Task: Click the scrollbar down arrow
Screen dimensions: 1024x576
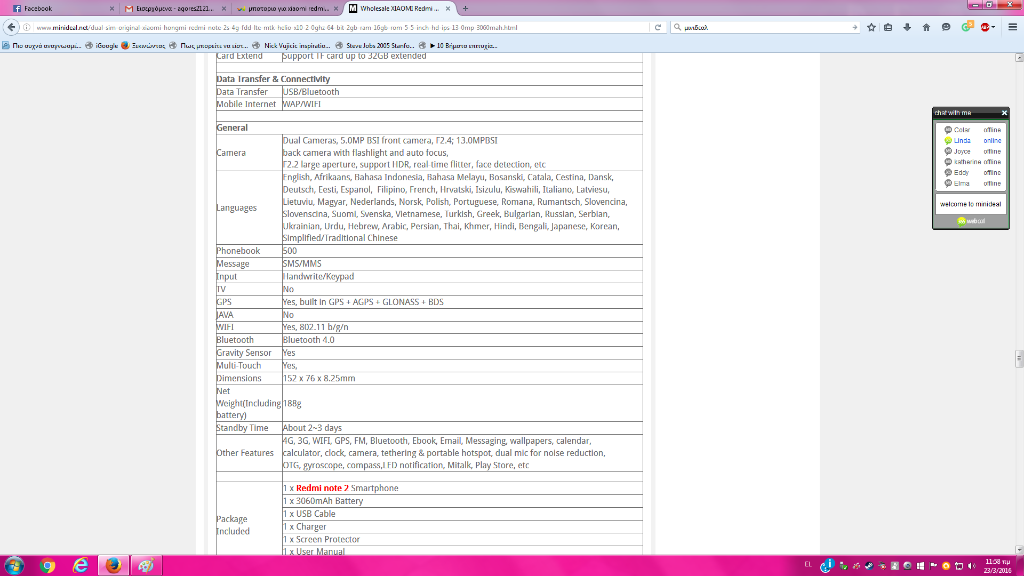Action: 1019,550
